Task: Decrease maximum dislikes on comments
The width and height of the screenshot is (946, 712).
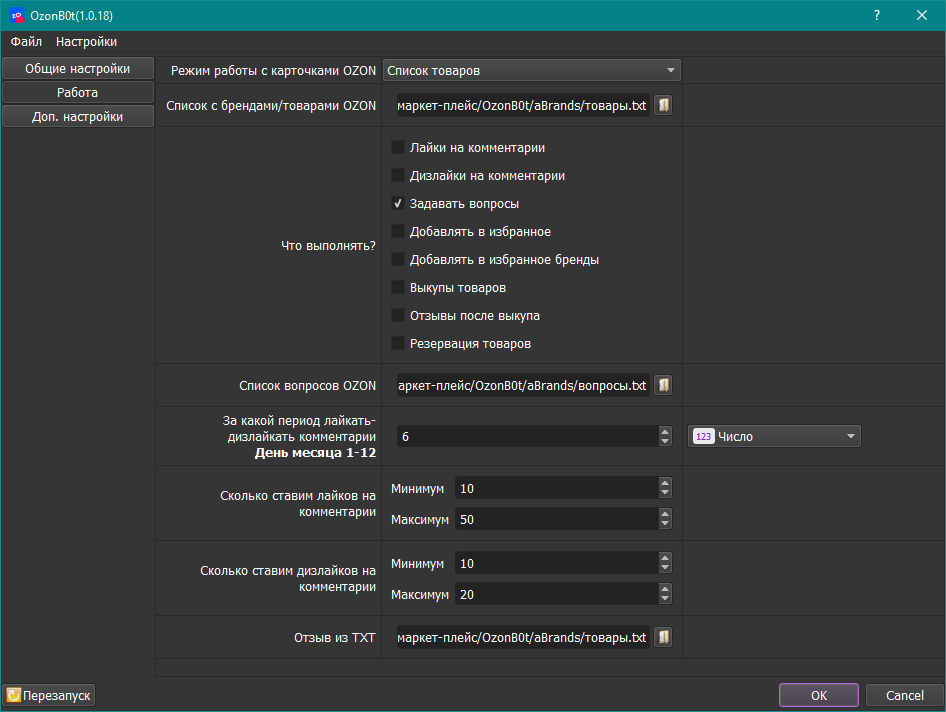Action: (665, 600)
